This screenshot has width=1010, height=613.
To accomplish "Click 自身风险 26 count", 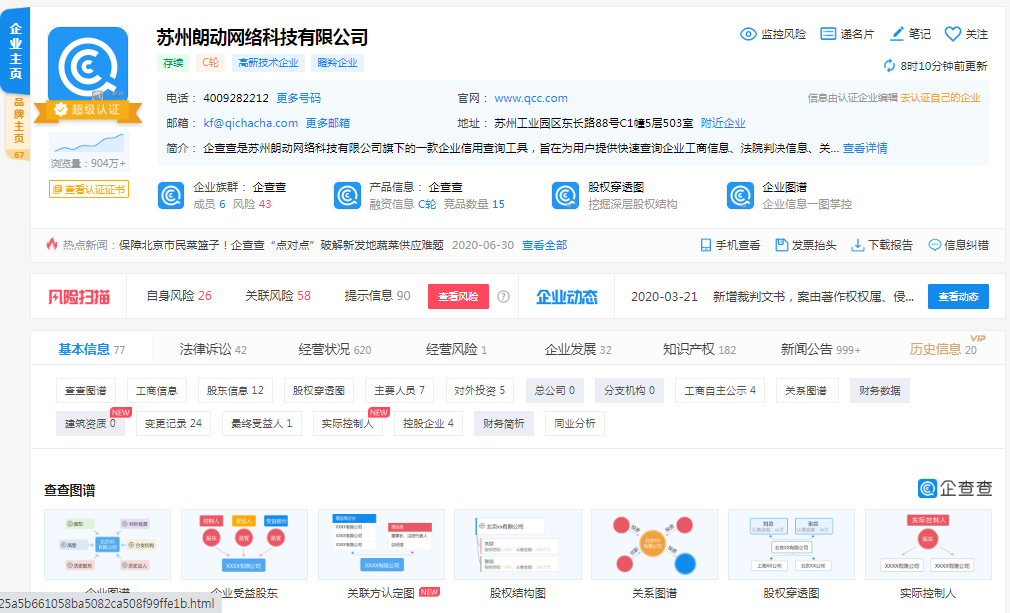I will [x=179, y=296].
